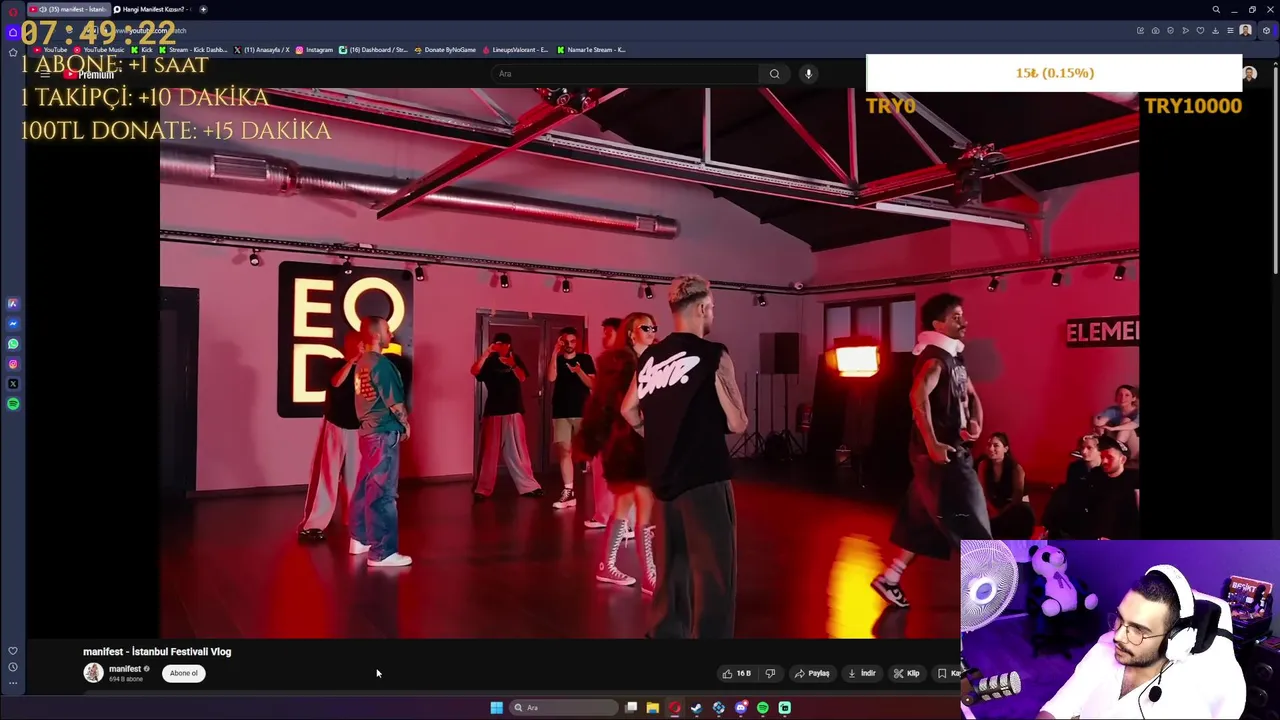1280x720 pixels.
Task: Open sidebar Instagram icon
Action: pyautogui.click(x=13, y=364)
